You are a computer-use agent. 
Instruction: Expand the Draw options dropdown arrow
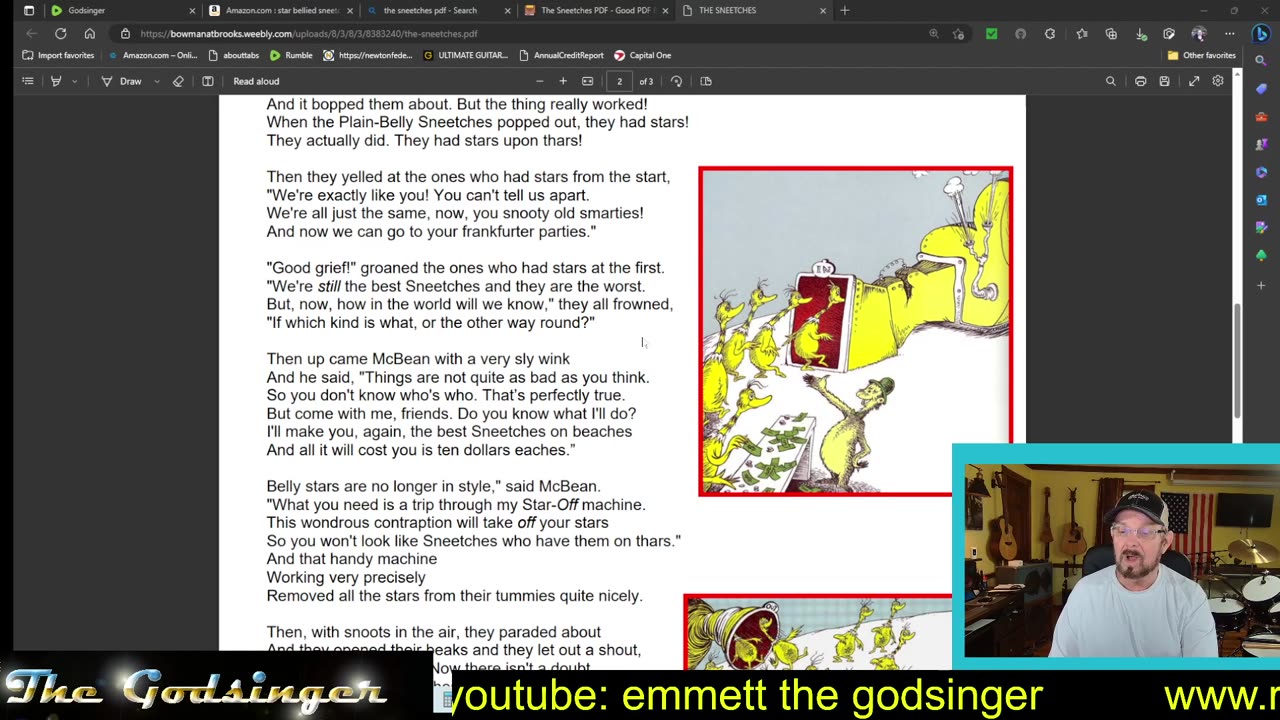157,81
